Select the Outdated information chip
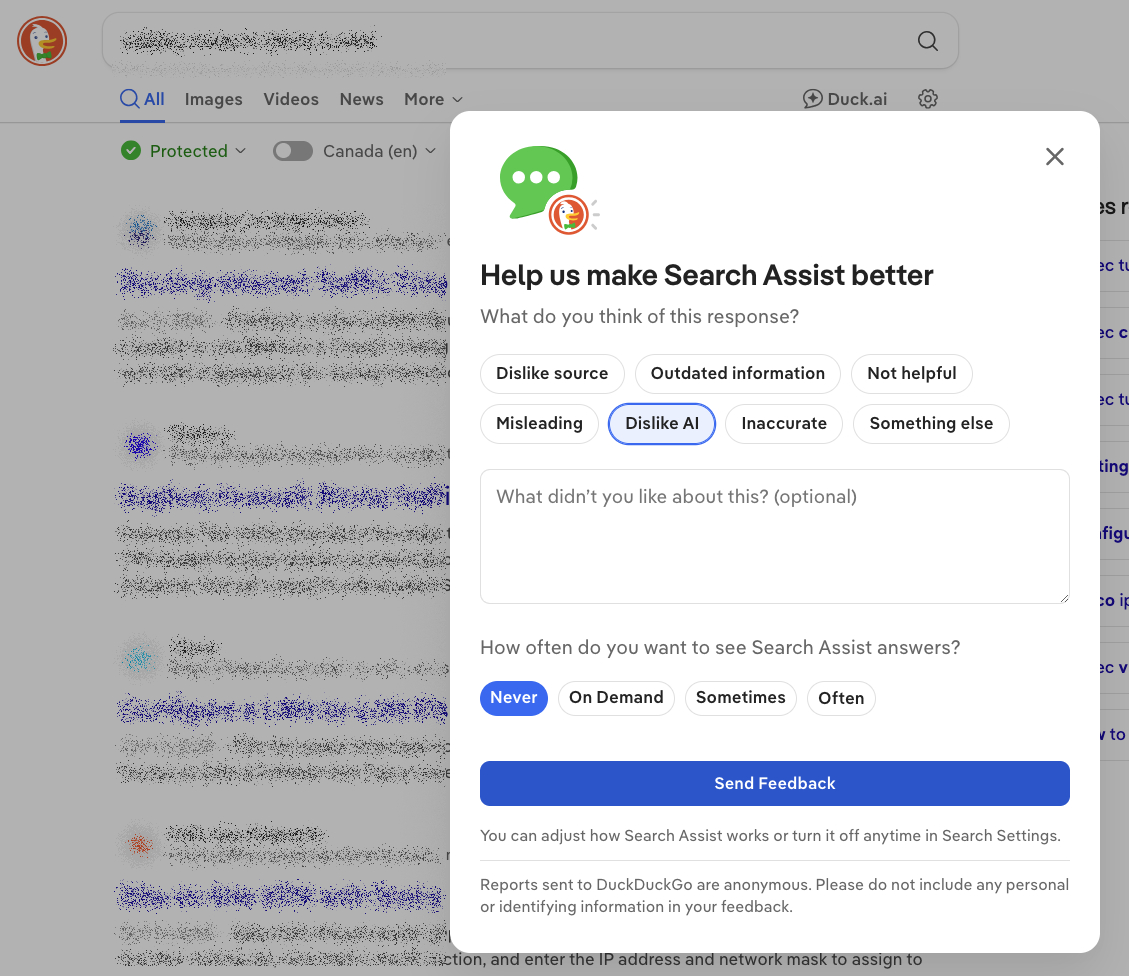This screenshot has height=976, width=1129. [738, 373]
